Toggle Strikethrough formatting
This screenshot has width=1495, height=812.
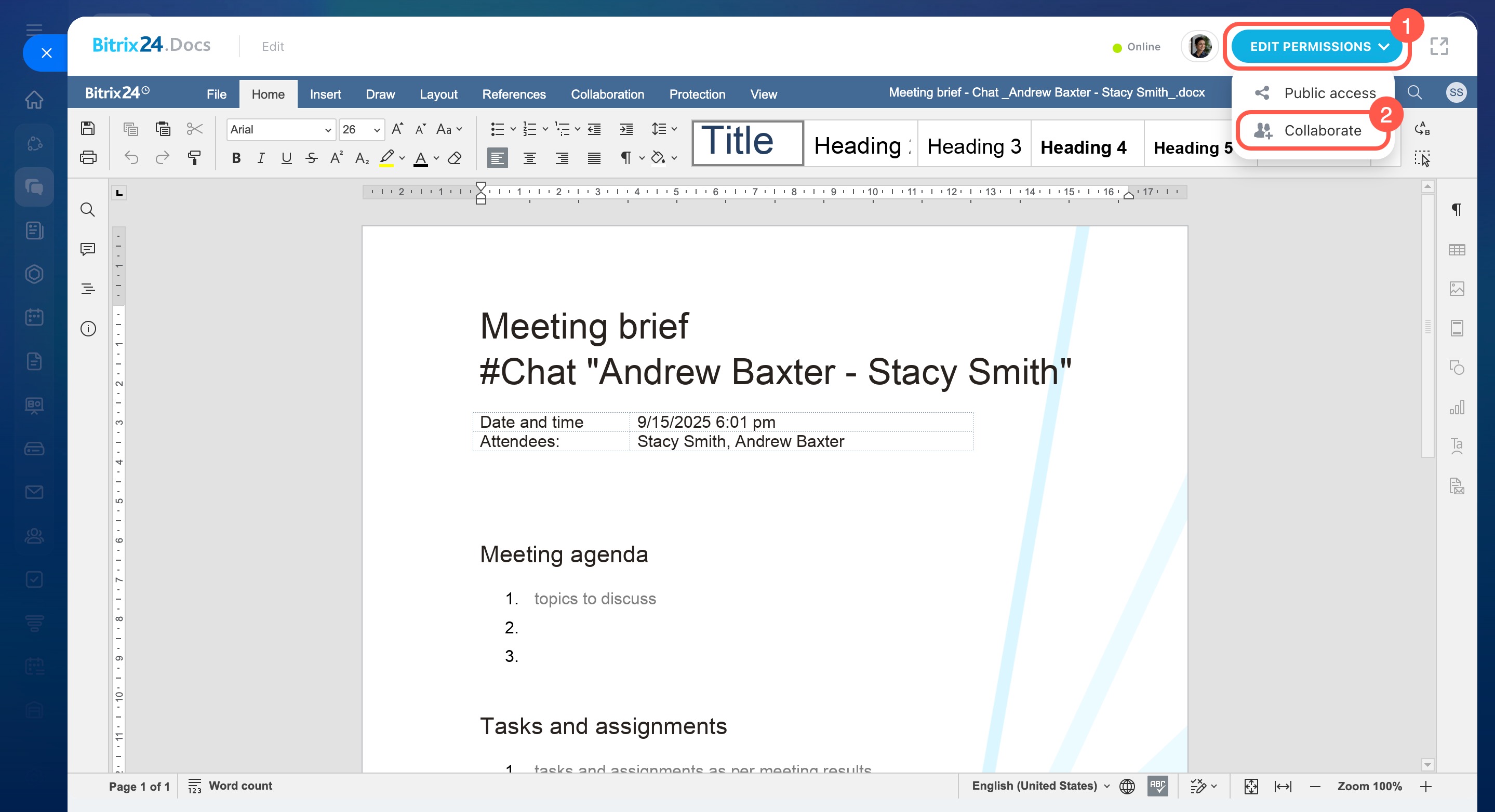click(x=312, y=158)
